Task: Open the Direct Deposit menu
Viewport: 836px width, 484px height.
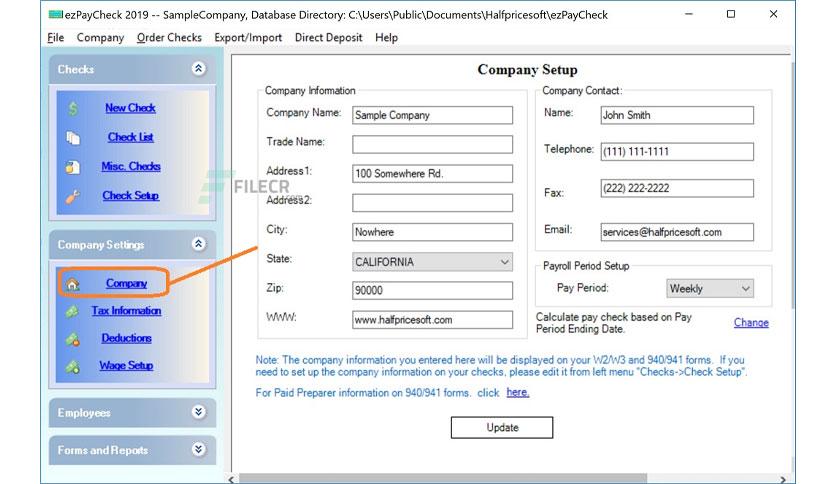Action: tap(328, 38)
